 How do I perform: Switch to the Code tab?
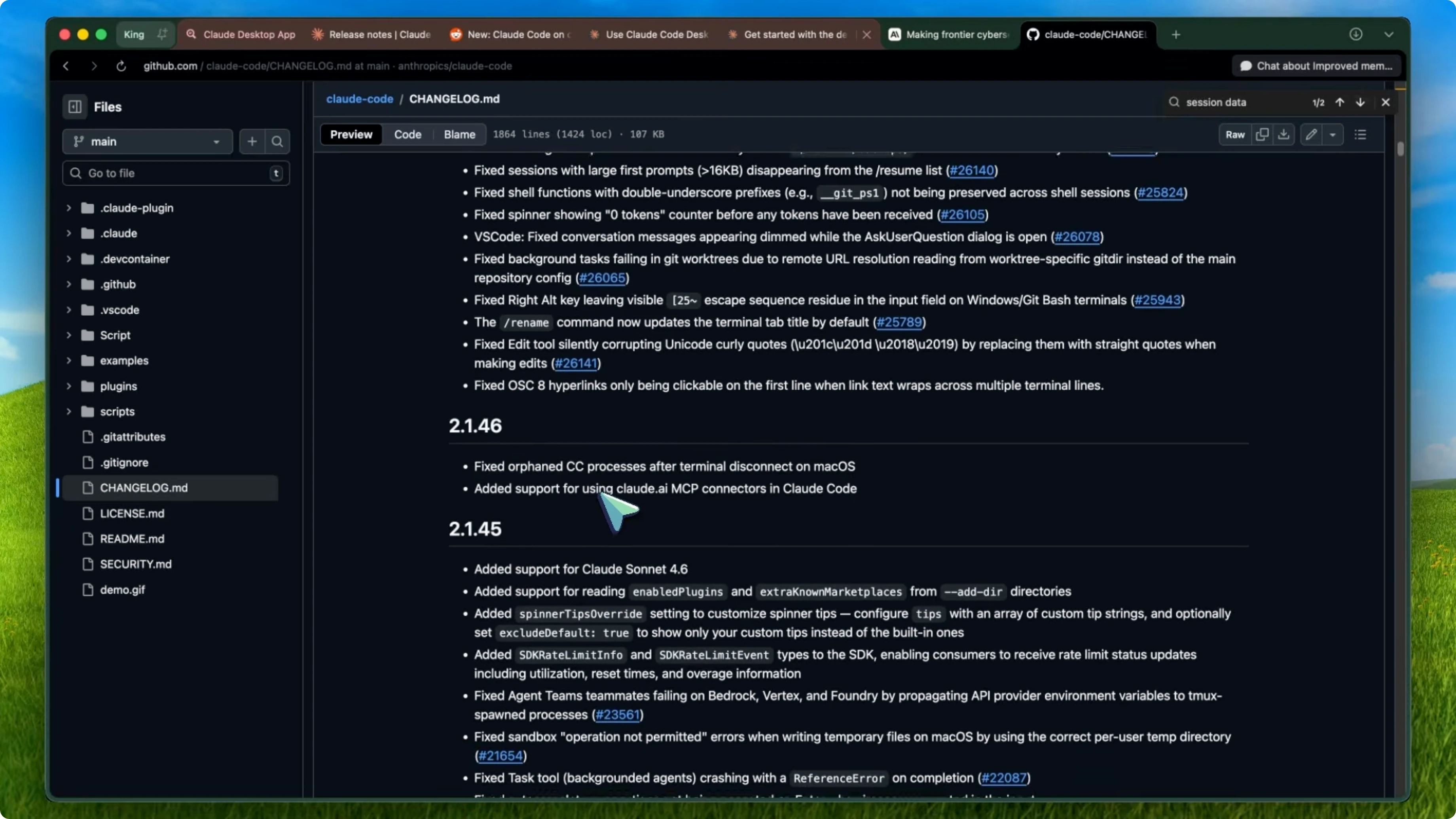point(407,134)
